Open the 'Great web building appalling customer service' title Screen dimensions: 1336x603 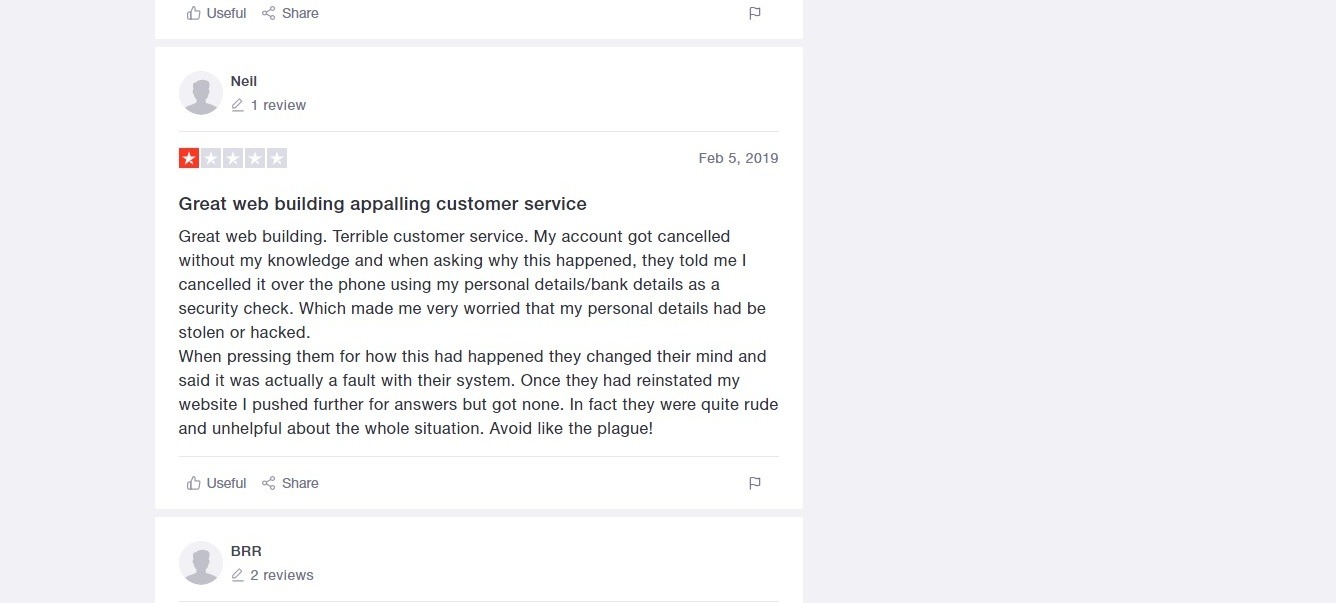pyautogui.click(x=382, y=204)
